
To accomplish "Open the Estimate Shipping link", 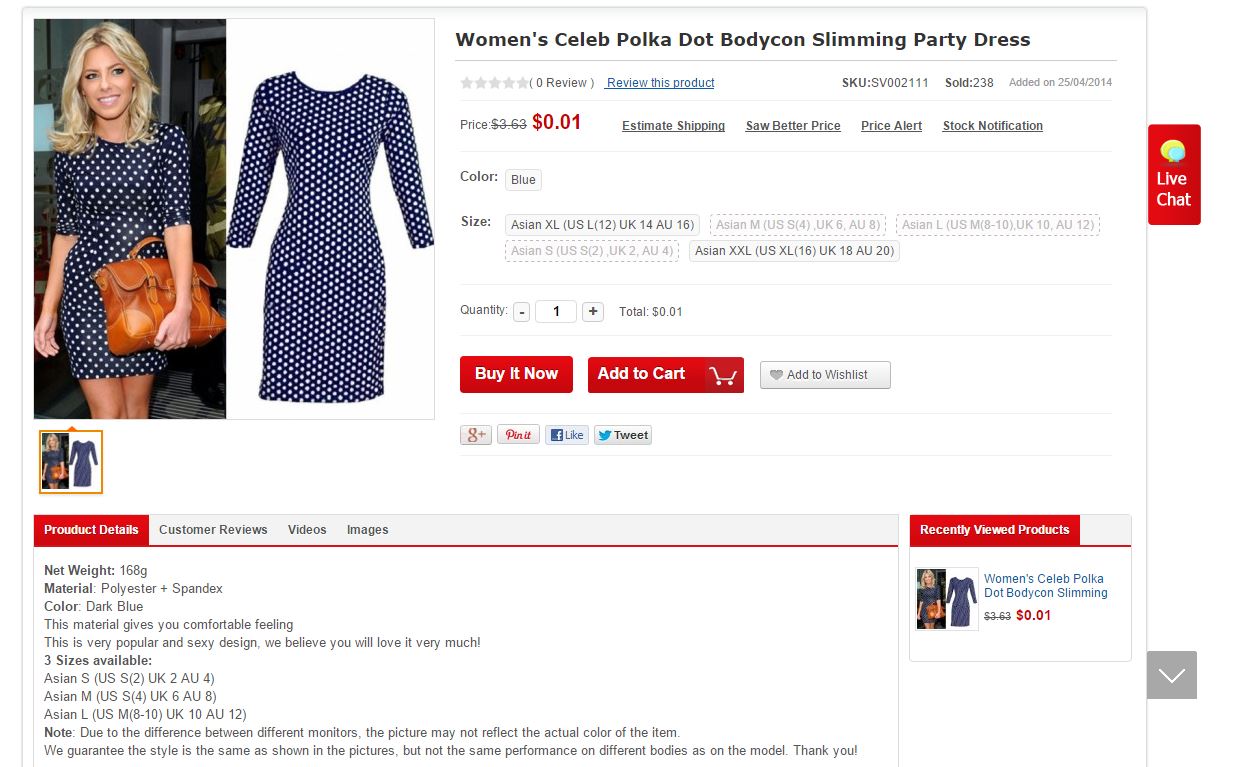I will point(673,126).
